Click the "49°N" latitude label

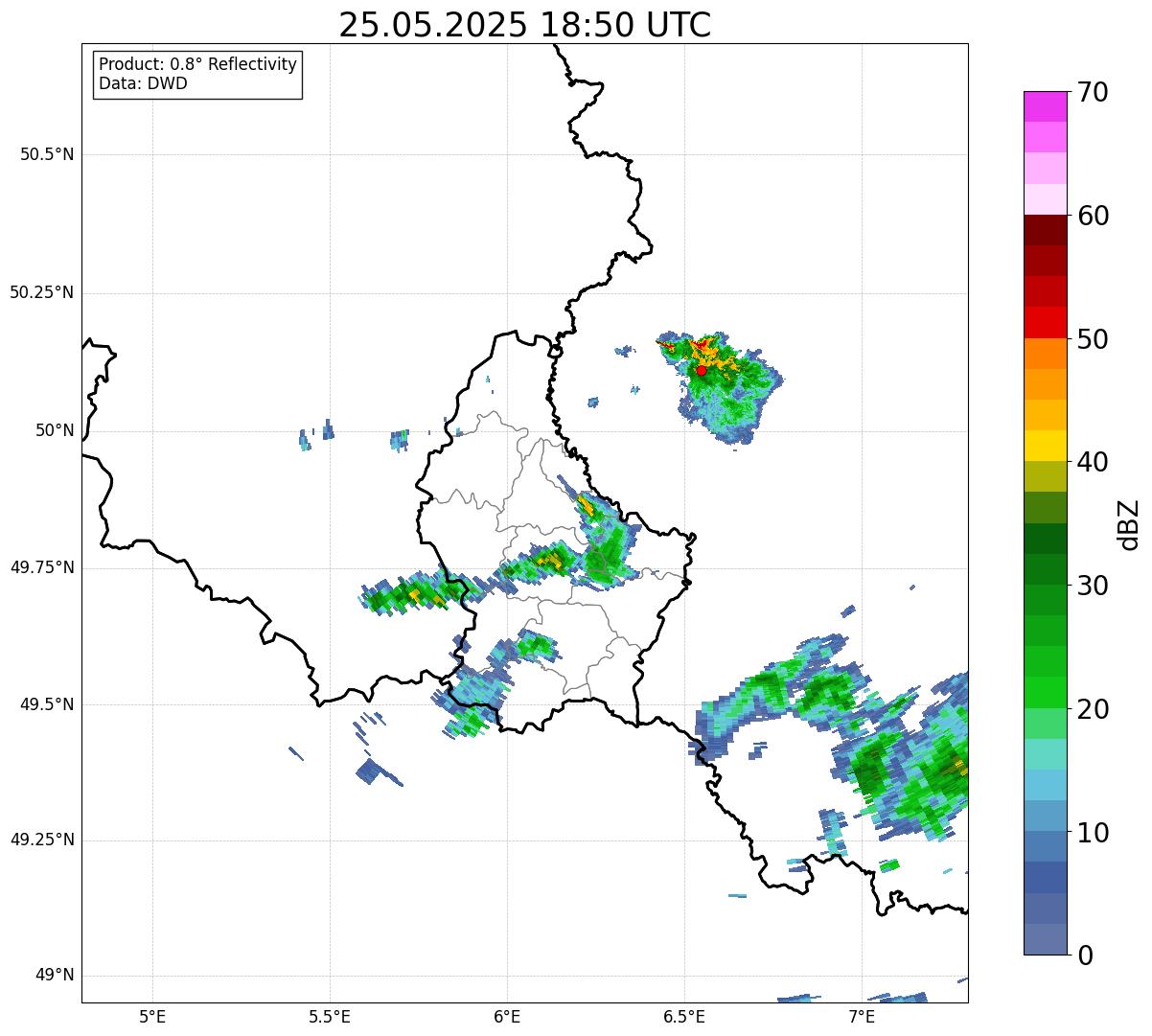pyautogui.click(x=55, y=976)
